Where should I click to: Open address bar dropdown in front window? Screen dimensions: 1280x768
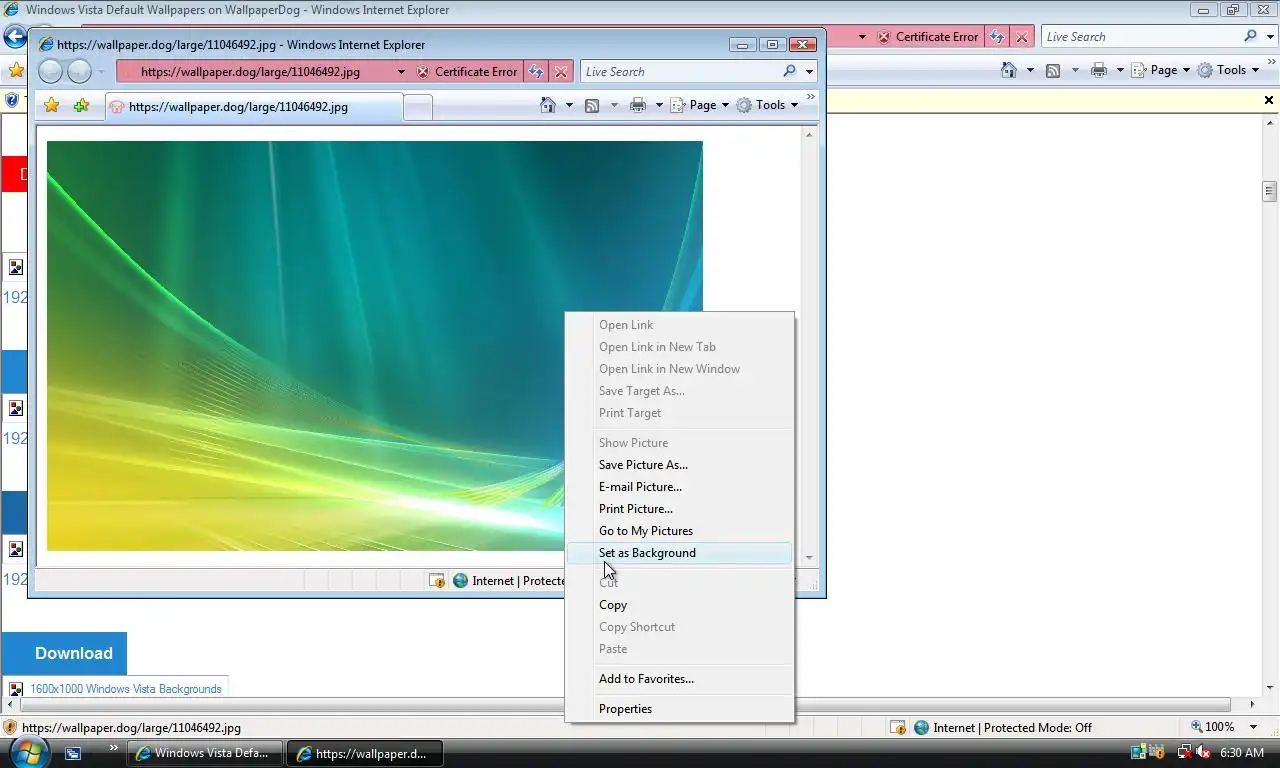coord(401,72)
